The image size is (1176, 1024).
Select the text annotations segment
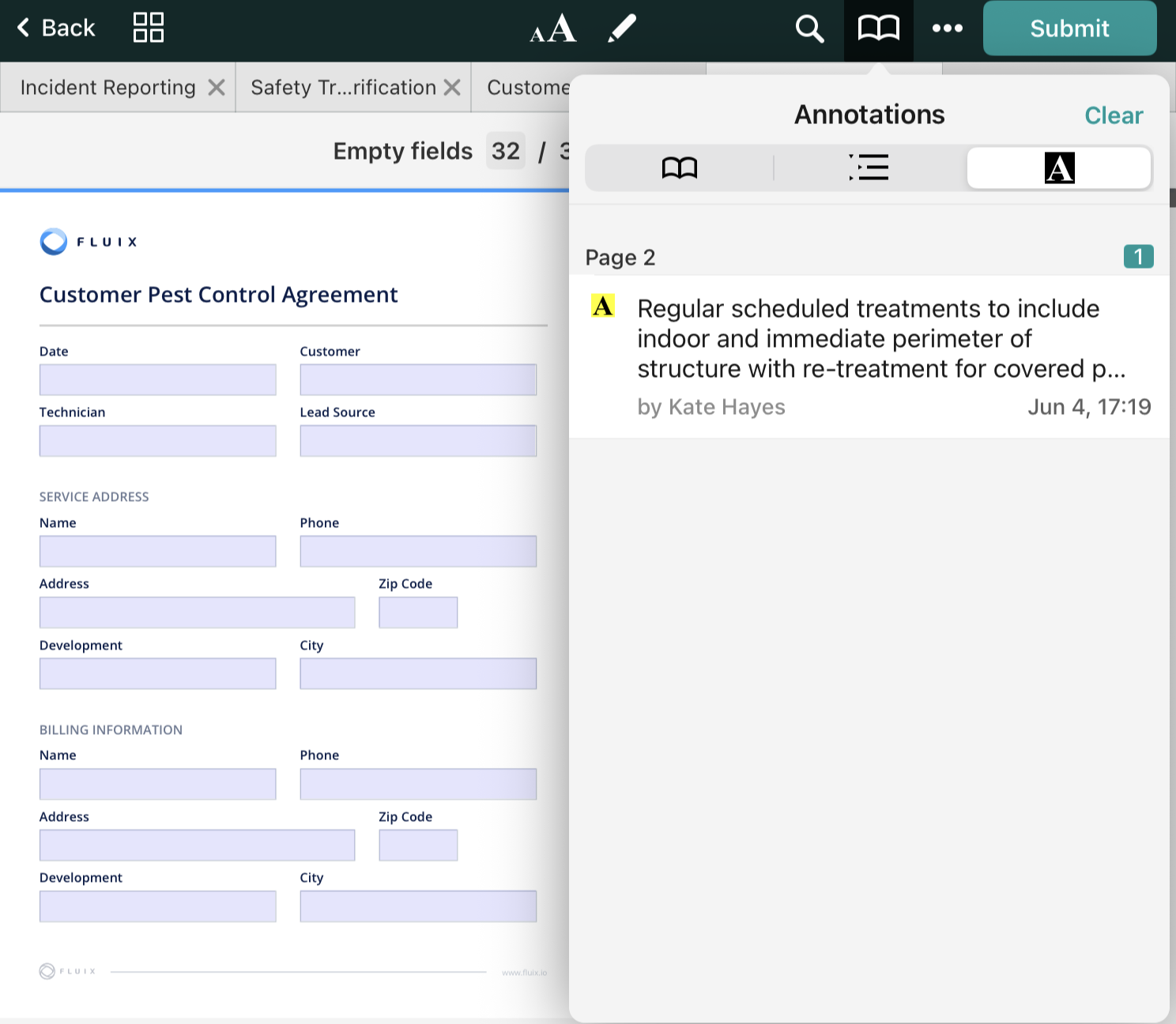(x=1058, y=168)
